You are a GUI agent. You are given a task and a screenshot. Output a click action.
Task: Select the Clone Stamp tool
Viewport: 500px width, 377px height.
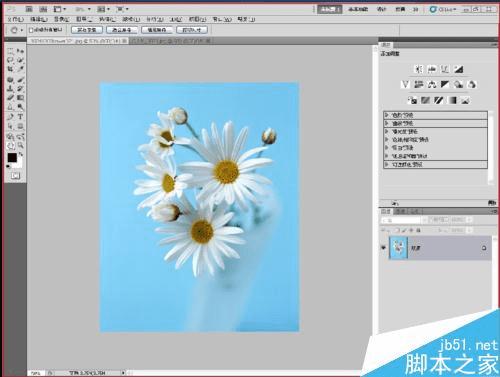[x=10, y=89]
